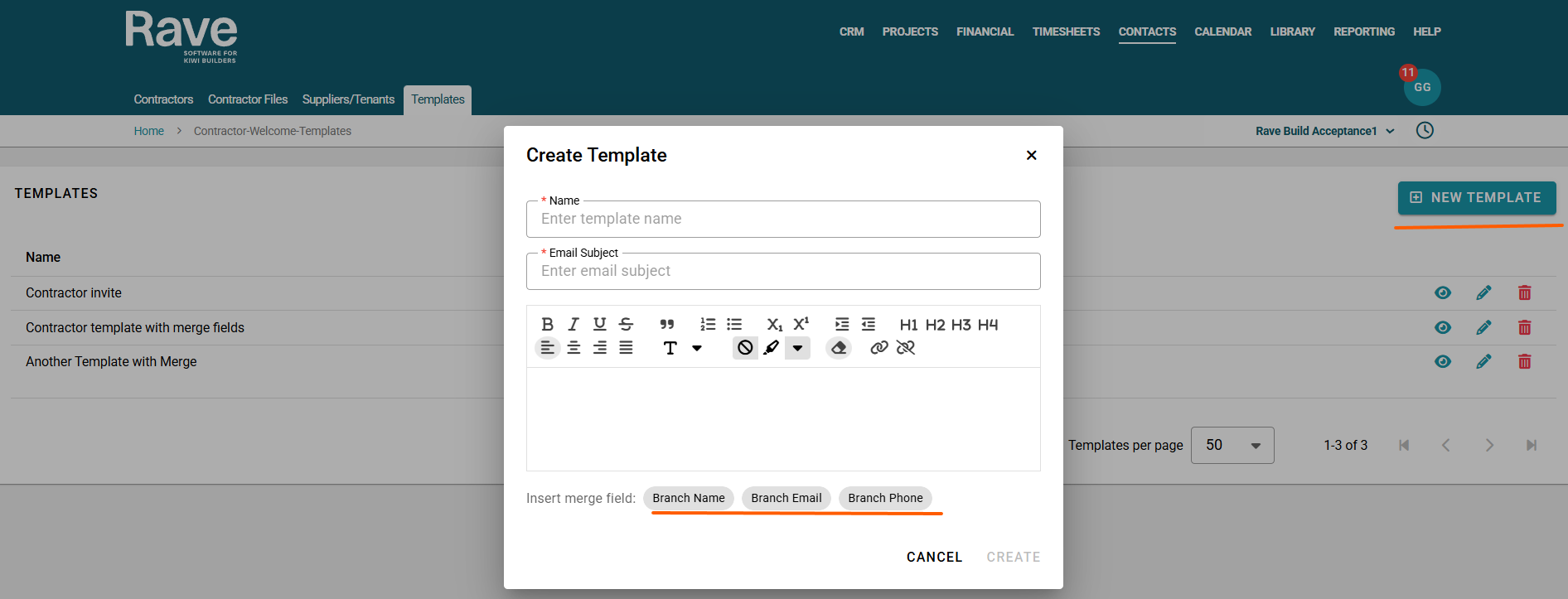Click the insert link icon
The image size is (1568, 599).
point(879,348)
